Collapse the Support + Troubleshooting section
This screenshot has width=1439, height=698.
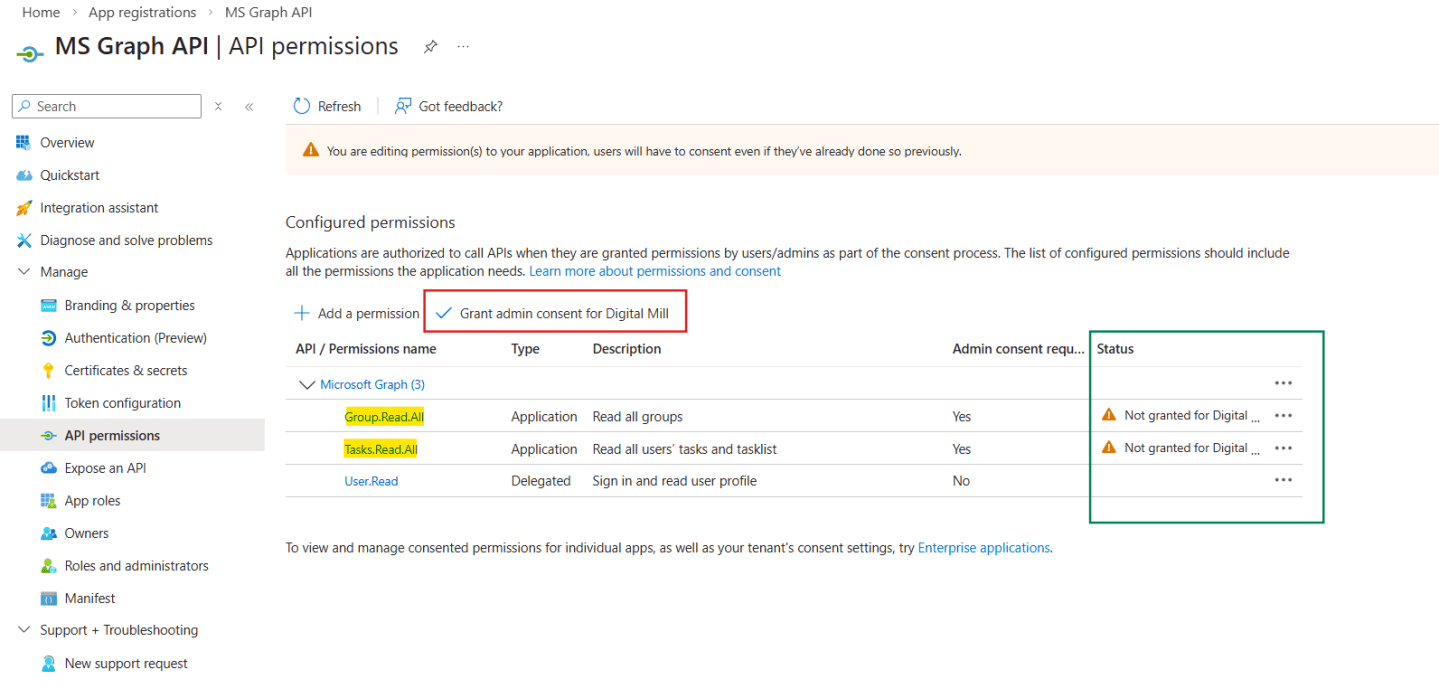(x=24, y=630)
